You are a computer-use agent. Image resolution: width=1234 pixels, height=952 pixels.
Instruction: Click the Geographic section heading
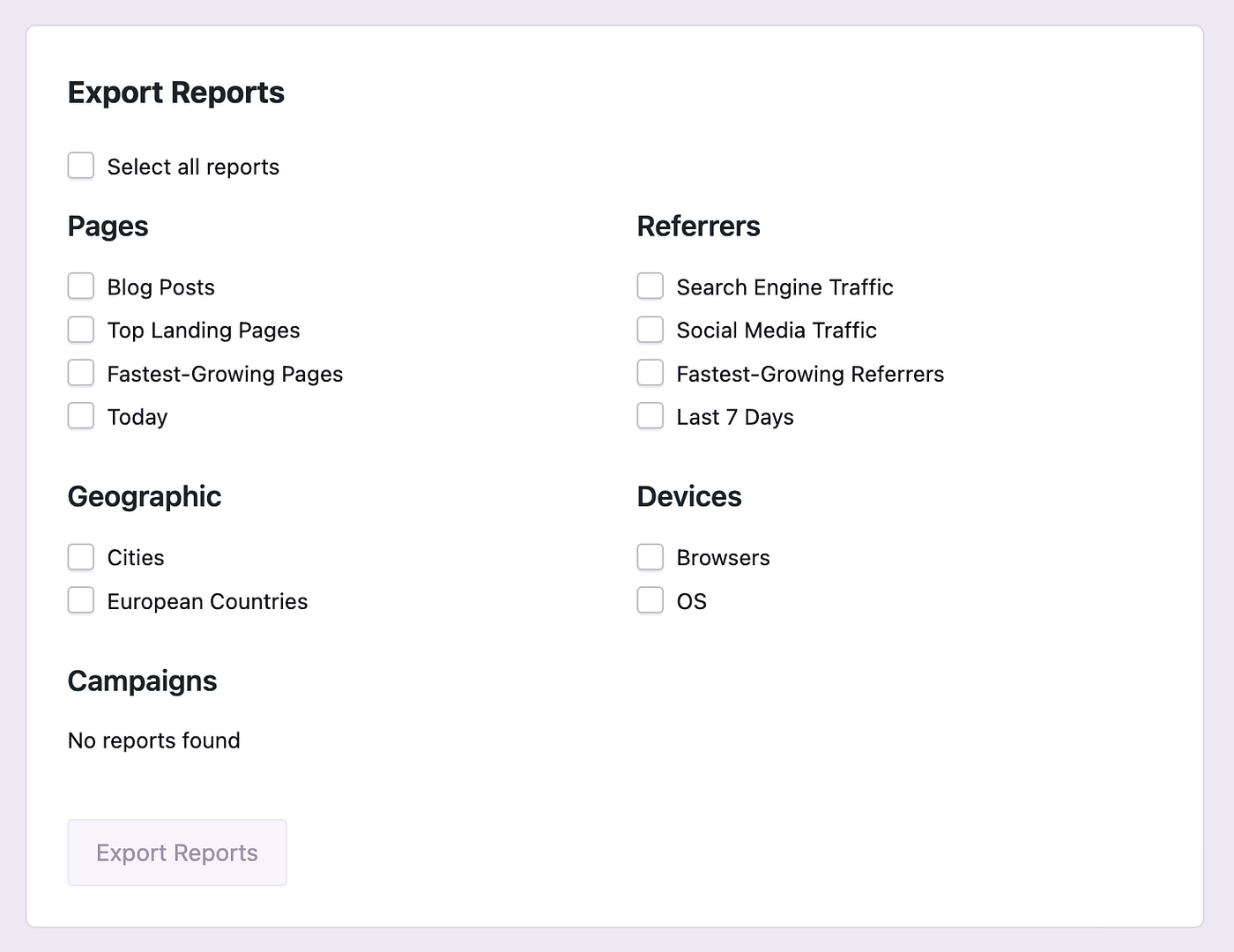(144, 496)
